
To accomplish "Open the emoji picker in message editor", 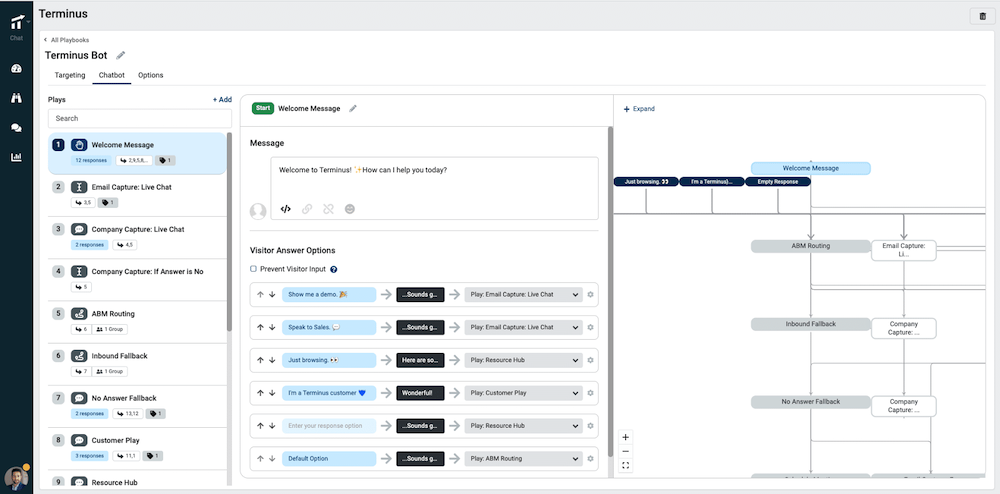I will 350,209.
